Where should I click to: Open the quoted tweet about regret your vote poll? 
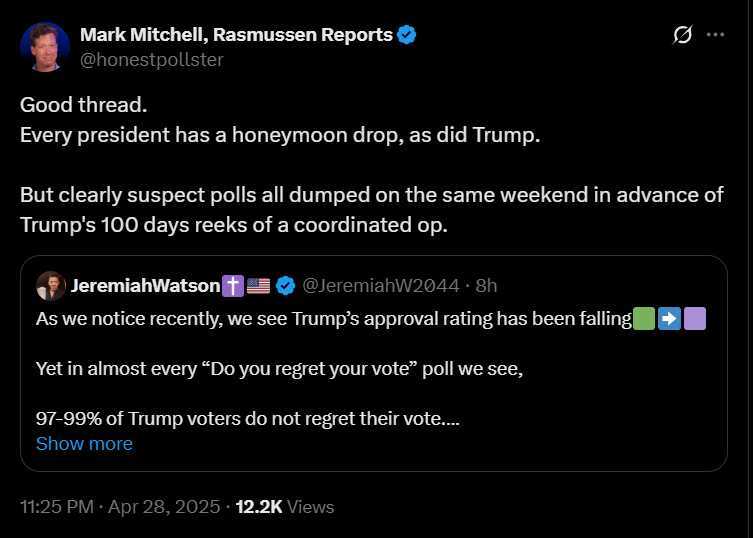click(374, 363)
